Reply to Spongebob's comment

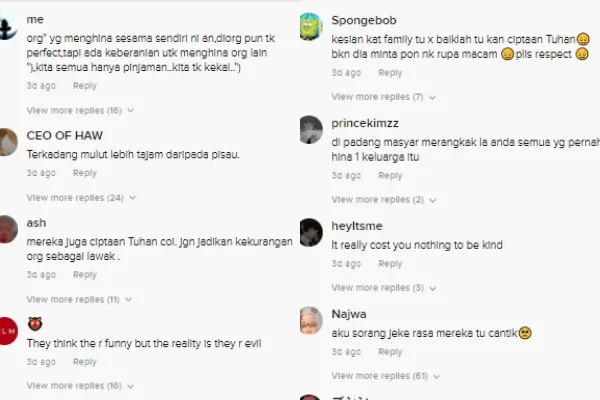pyautogui.click(x=390, y=73)
